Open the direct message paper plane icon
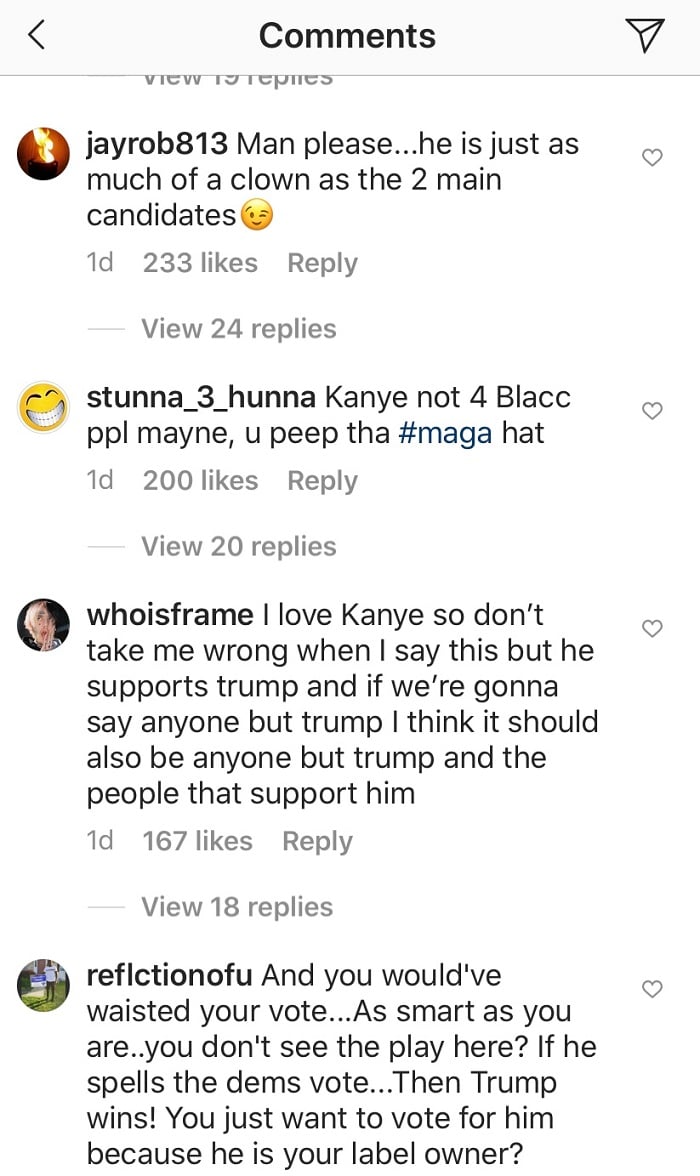The height and width of the screenshot is (1176, 700). [645, 36]
